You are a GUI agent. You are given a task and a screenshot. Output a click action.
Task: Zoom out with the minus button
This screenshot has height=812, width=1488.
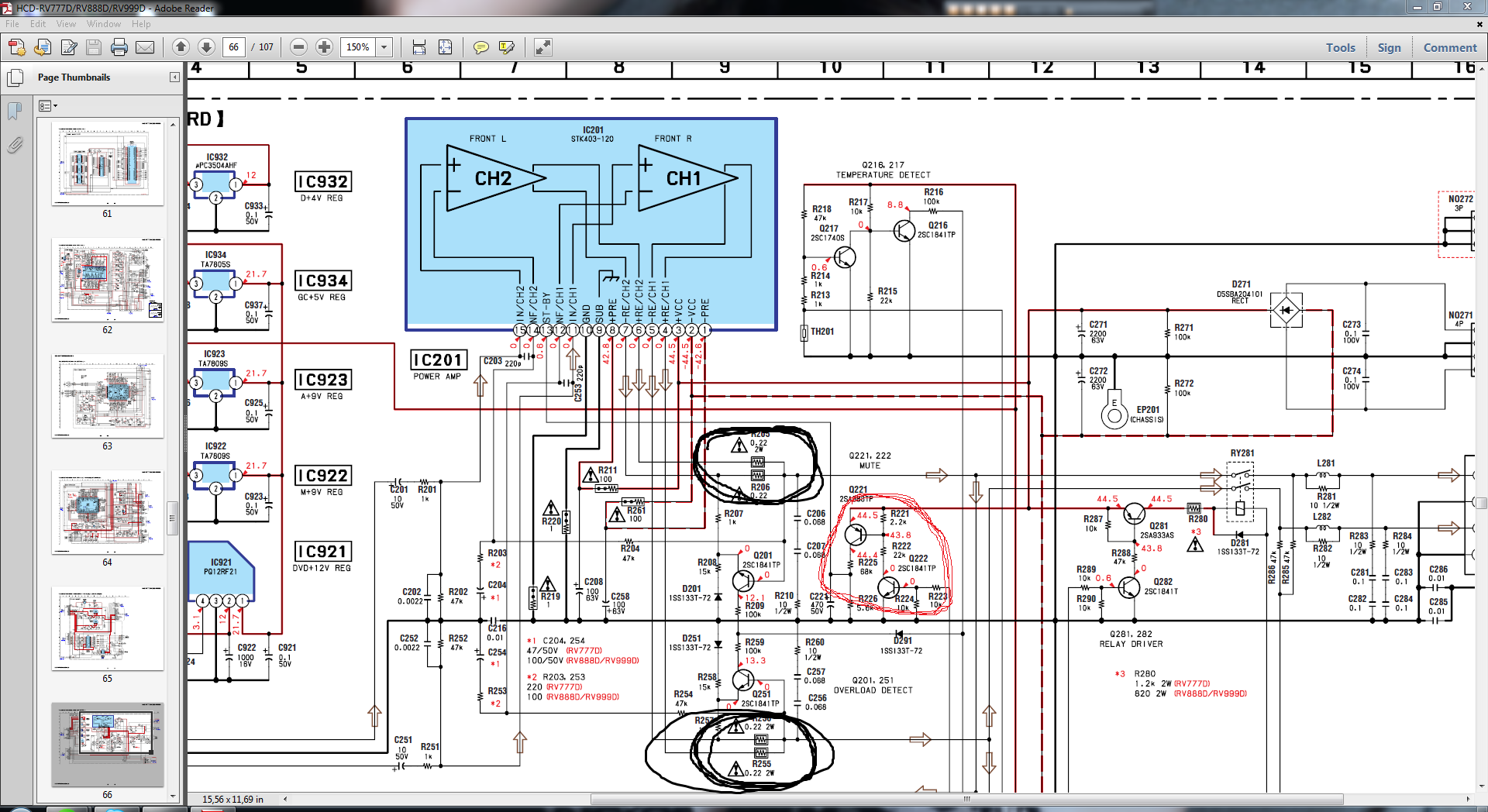(x=298, y=47)
